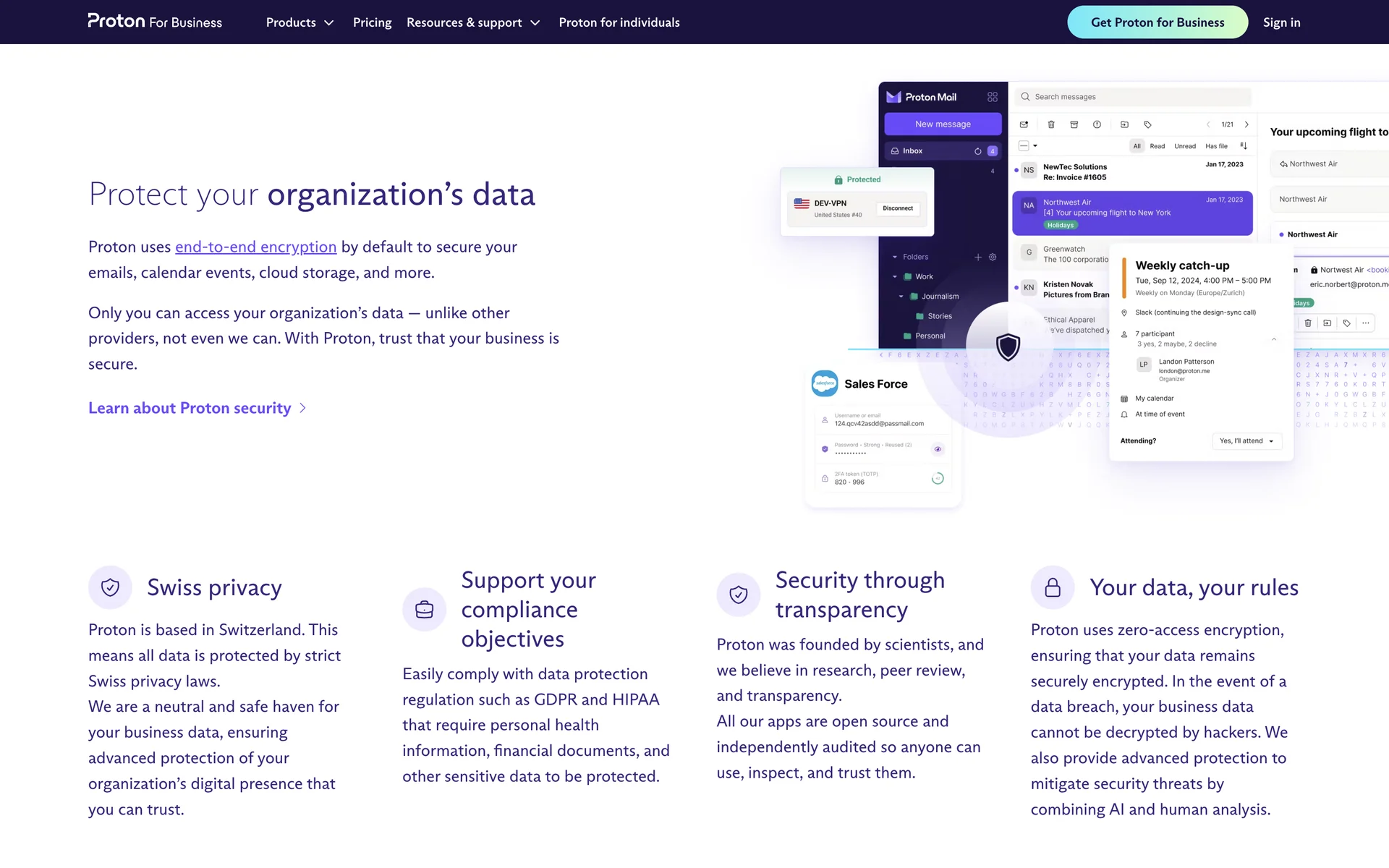This screenshot has width=1389, height=868.
Task: Open the Resources & support dropdown
Action: 473,22
